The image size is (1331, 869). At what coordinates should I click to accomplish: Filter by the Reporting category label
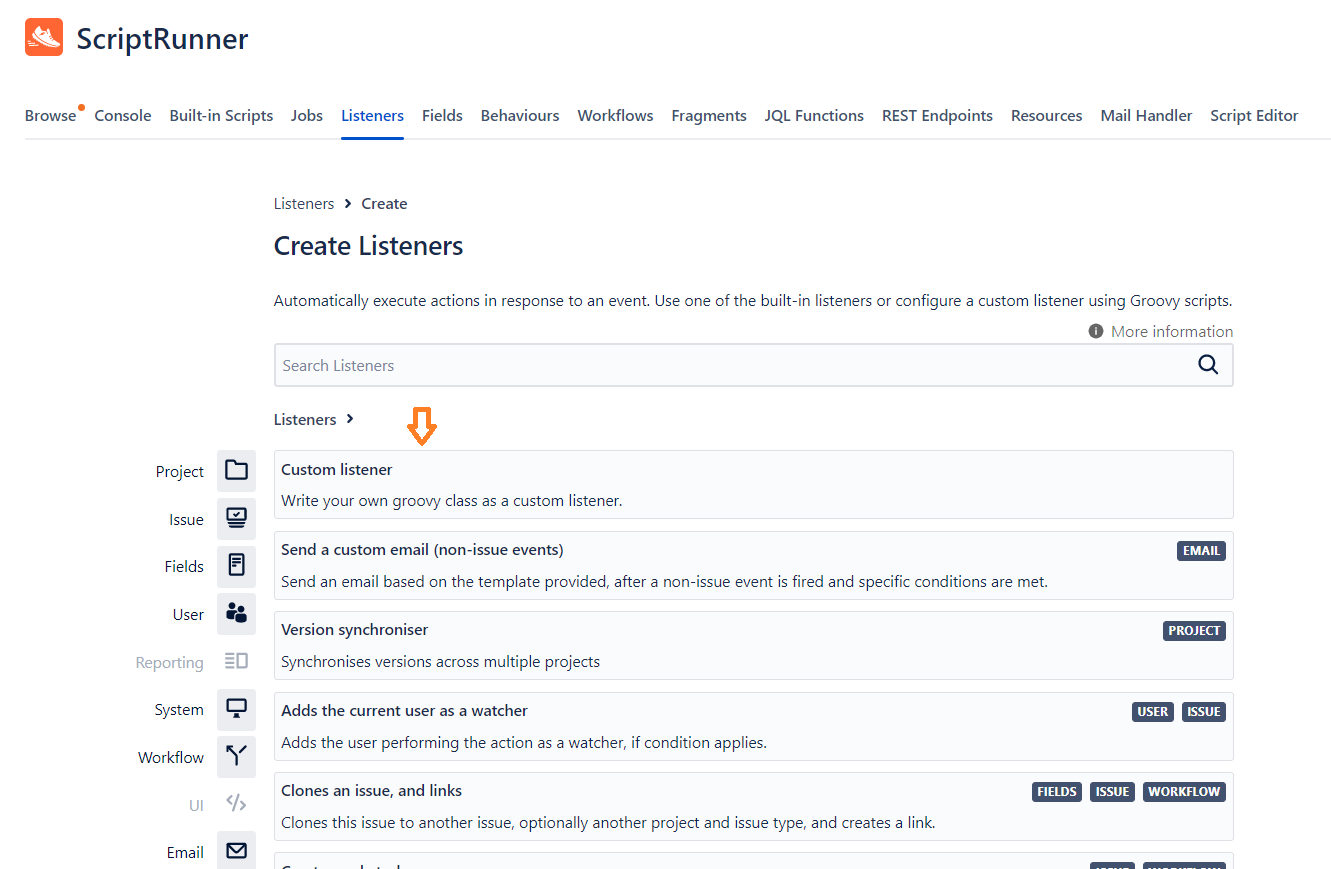pyautogui.click(x=169, y=663)
